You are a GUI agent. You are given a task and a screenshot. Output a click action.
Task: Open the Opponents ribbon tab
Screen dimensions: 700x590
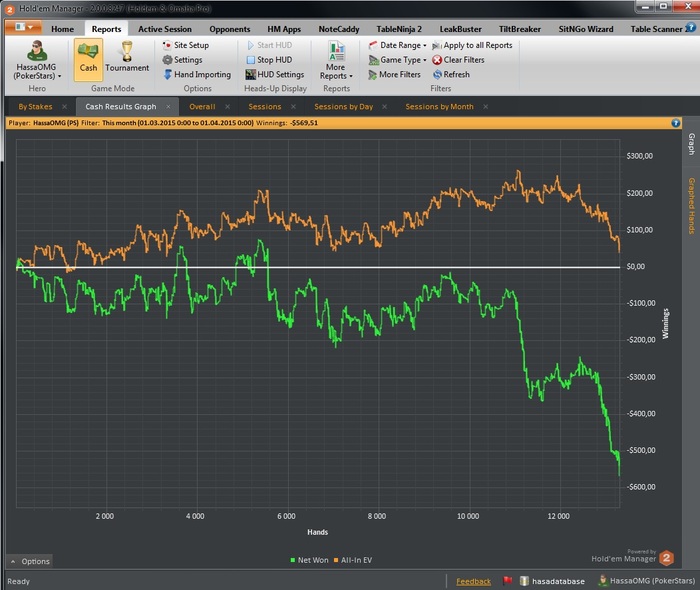[x=229, y=29]
